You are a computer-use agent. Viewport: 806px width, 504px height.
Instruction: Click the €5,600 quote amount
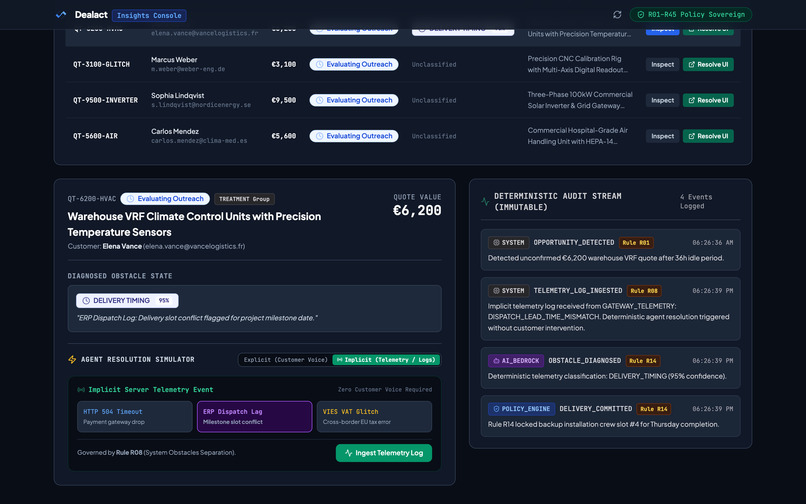[x=284, y=136]
